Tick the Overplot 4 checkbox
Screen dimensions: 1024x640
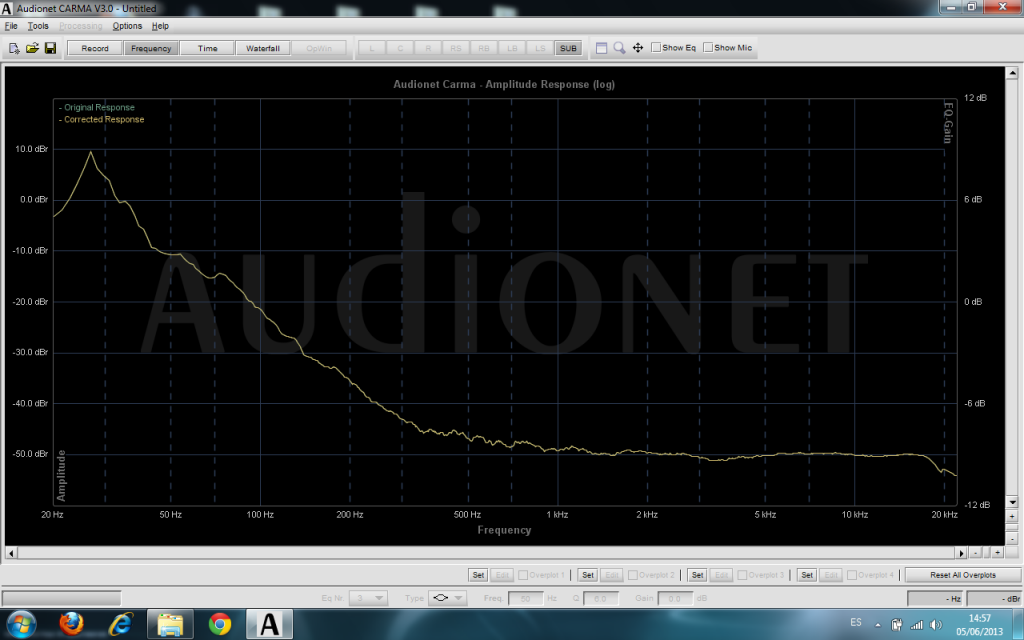(x=852, y=575)
